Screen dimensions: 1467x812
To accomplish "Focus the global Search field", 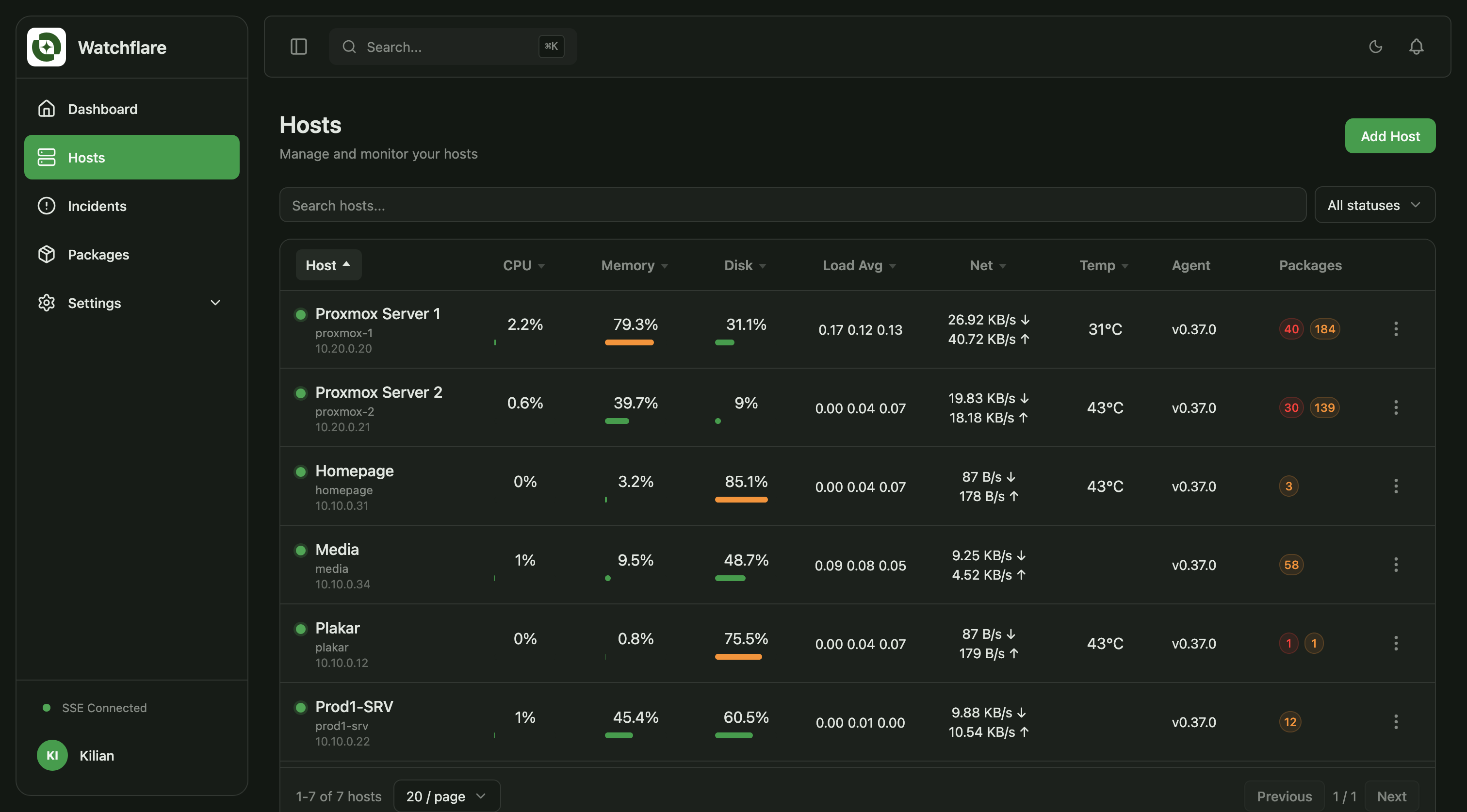I will [453, 47].
